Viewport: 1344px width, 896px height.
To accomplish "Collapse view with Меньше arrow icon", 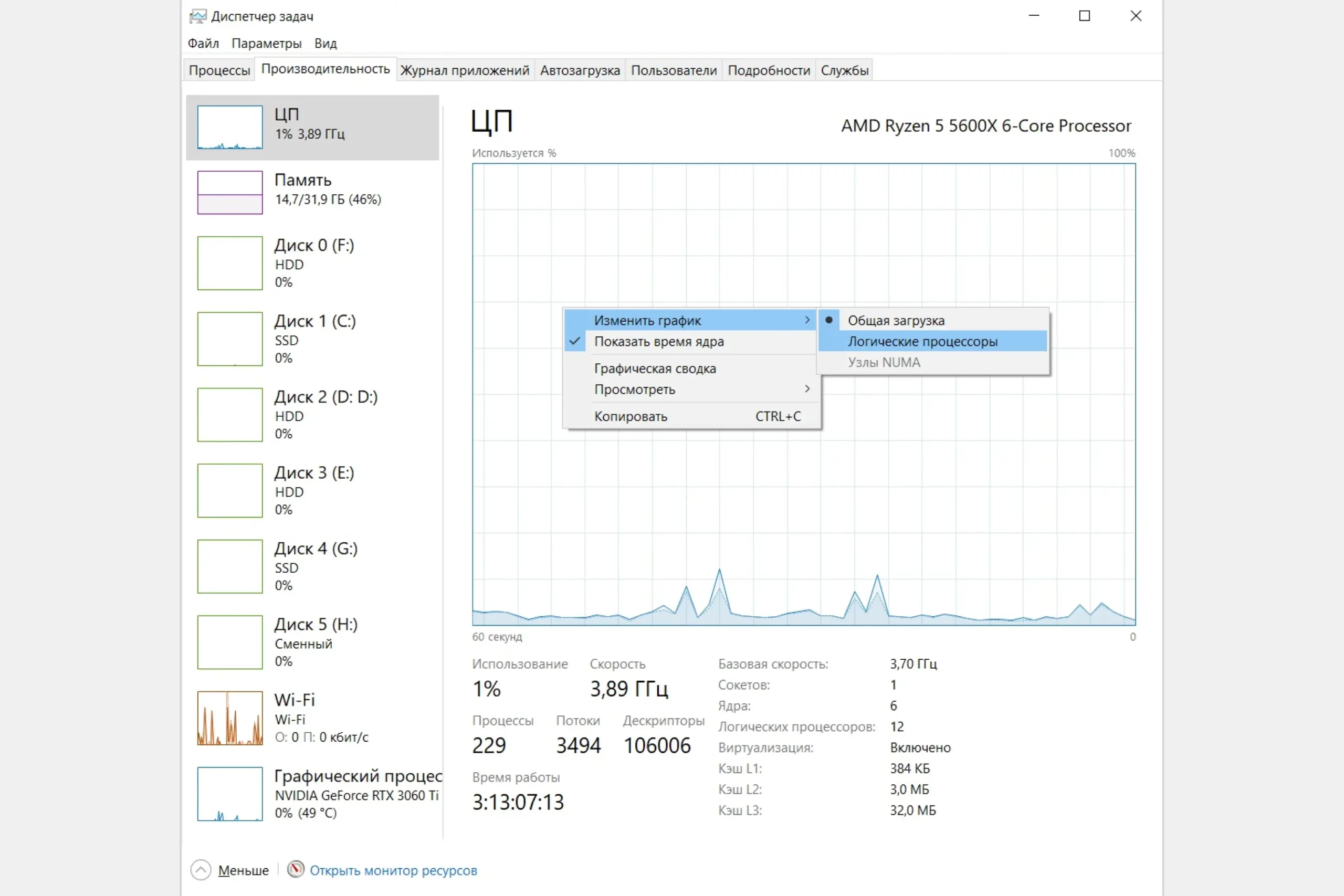I will pyautogui.click(x=201, y=870).
